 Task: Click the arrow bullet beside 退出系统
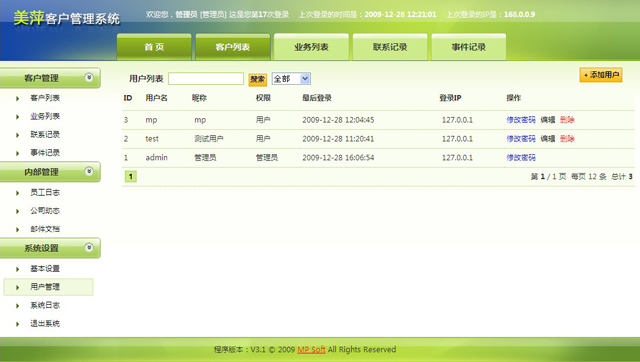point(18,324)
